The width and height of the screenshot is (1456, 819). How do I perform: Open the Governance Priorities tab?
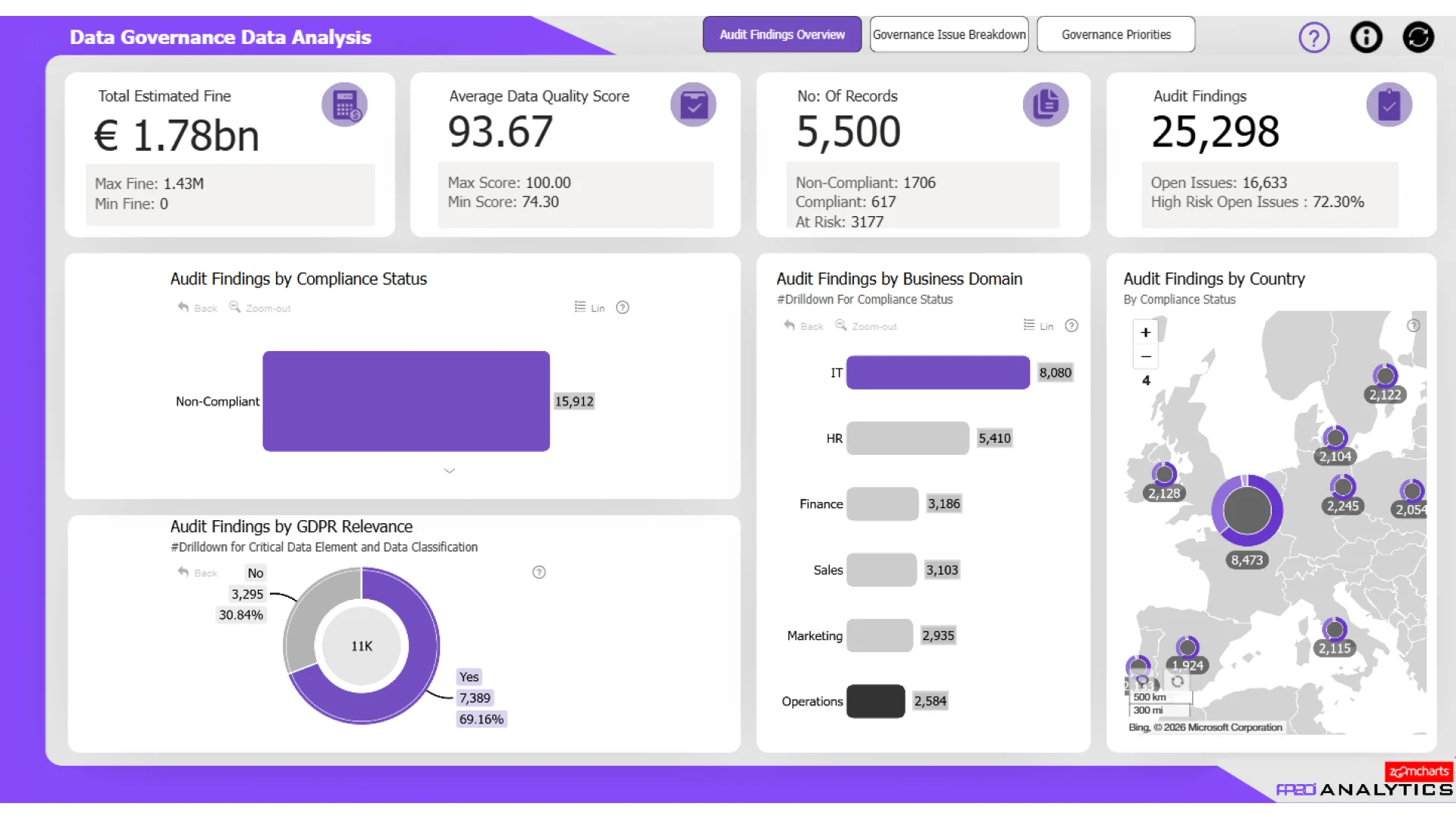click(1116, 35)
